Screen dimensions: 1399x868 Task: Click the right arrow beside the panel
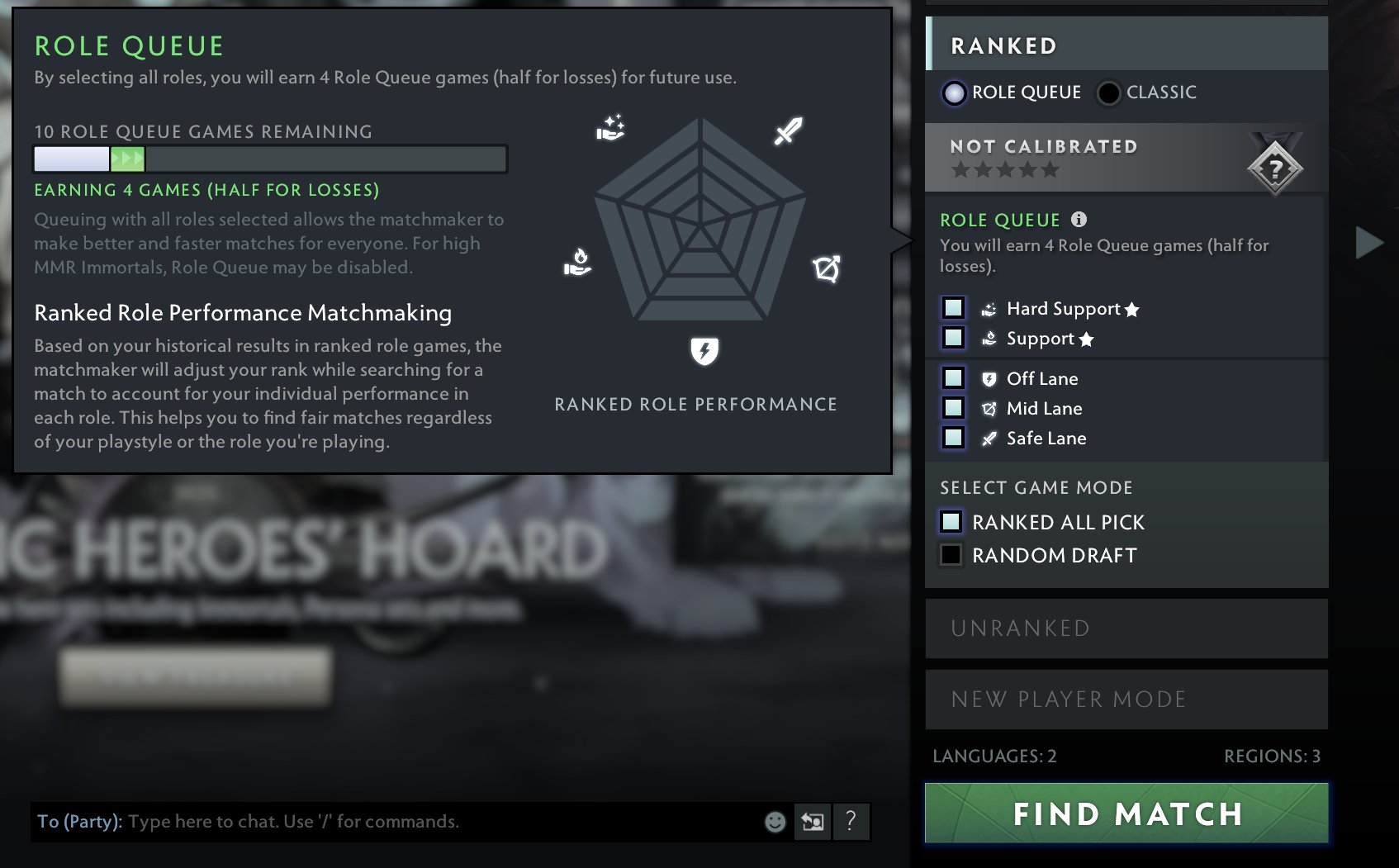pyautogui.click(x=1369, y=242)
